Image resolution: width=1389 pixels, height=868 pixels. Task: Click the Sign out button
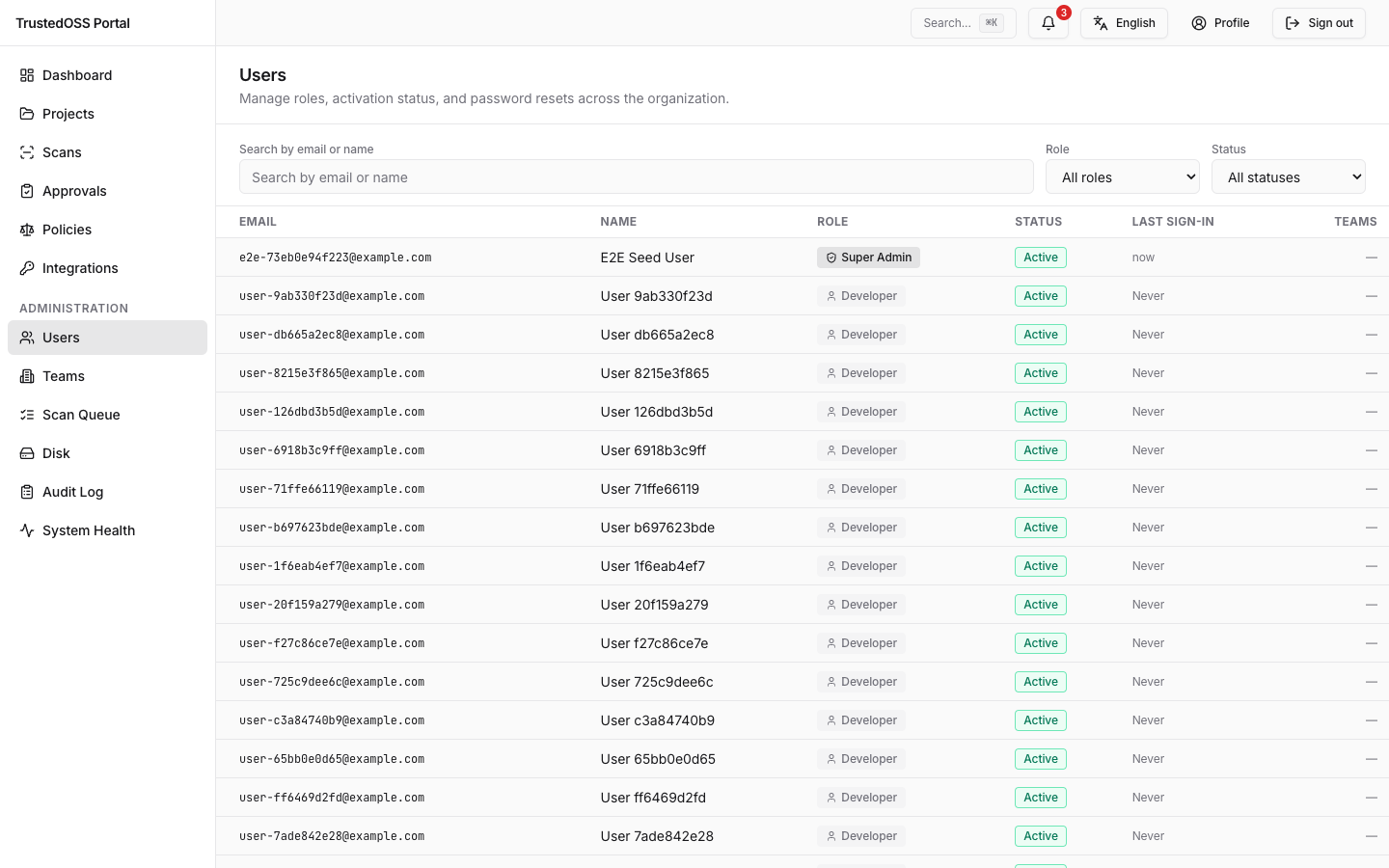click(x=1319, y=23)
